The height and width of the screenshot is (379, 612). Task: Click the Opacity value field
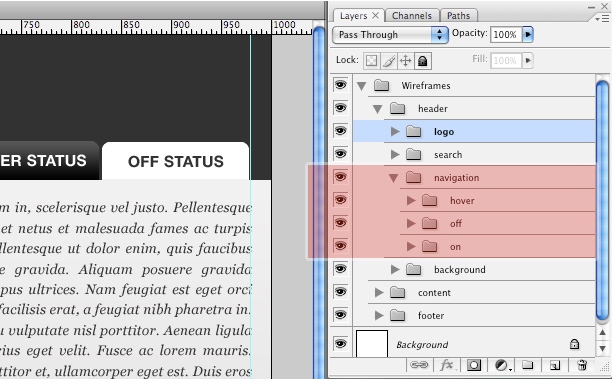coord(506,35)
